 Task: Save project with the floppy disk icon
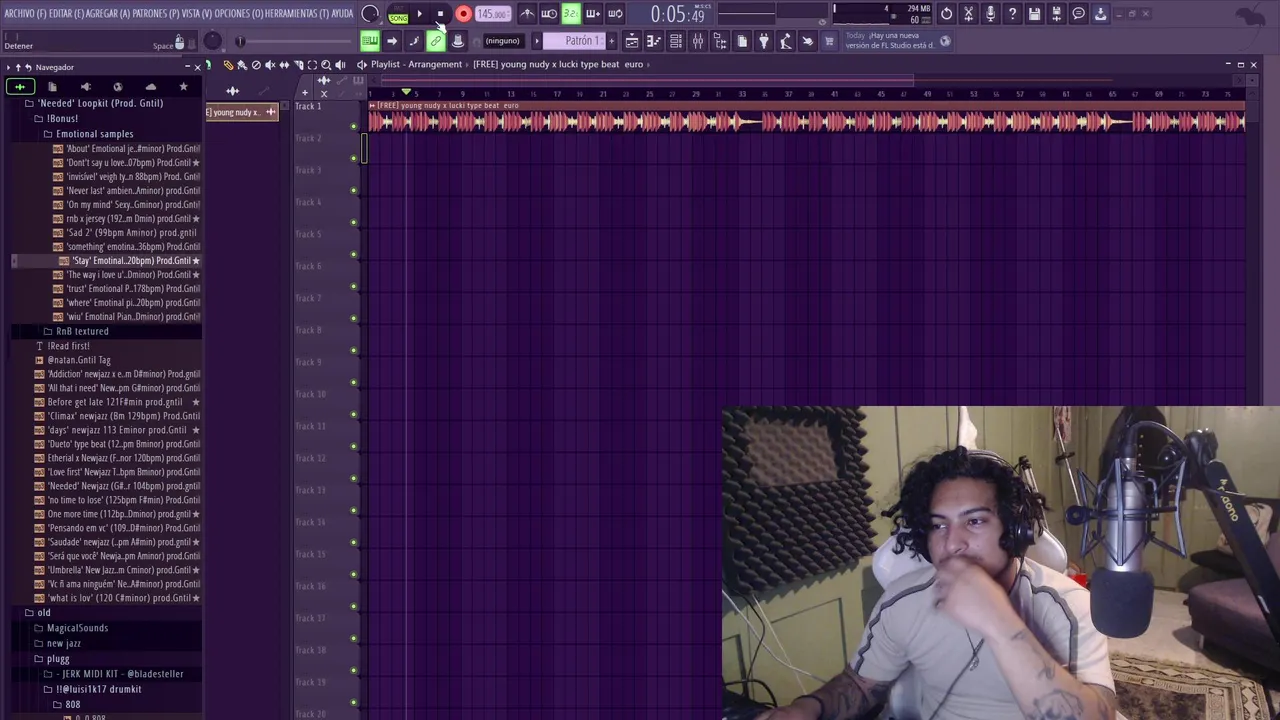pos(1034,14)
